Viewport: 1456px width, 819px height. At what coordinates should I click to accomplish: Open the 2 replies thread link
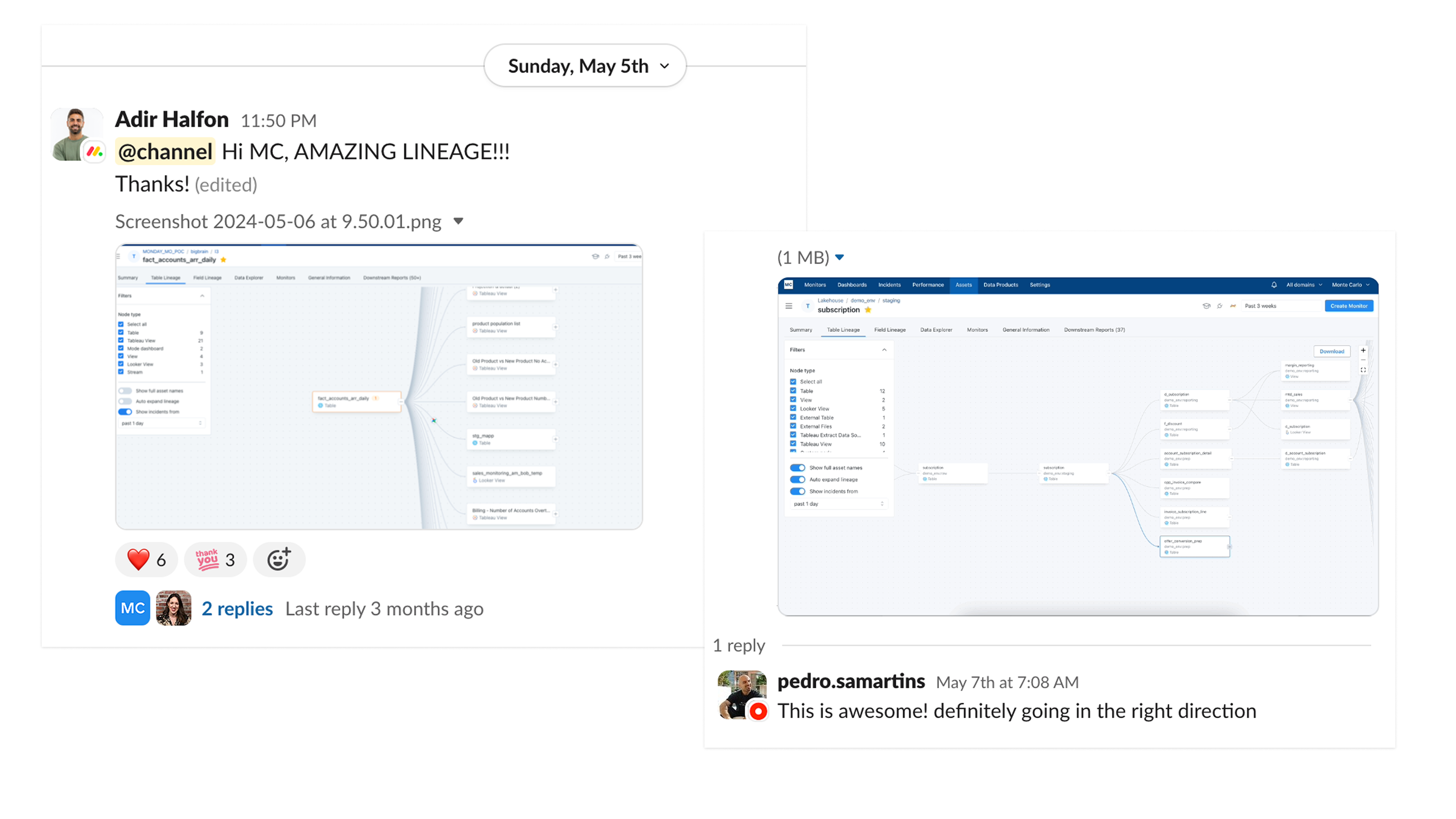(x=237, y=609)
